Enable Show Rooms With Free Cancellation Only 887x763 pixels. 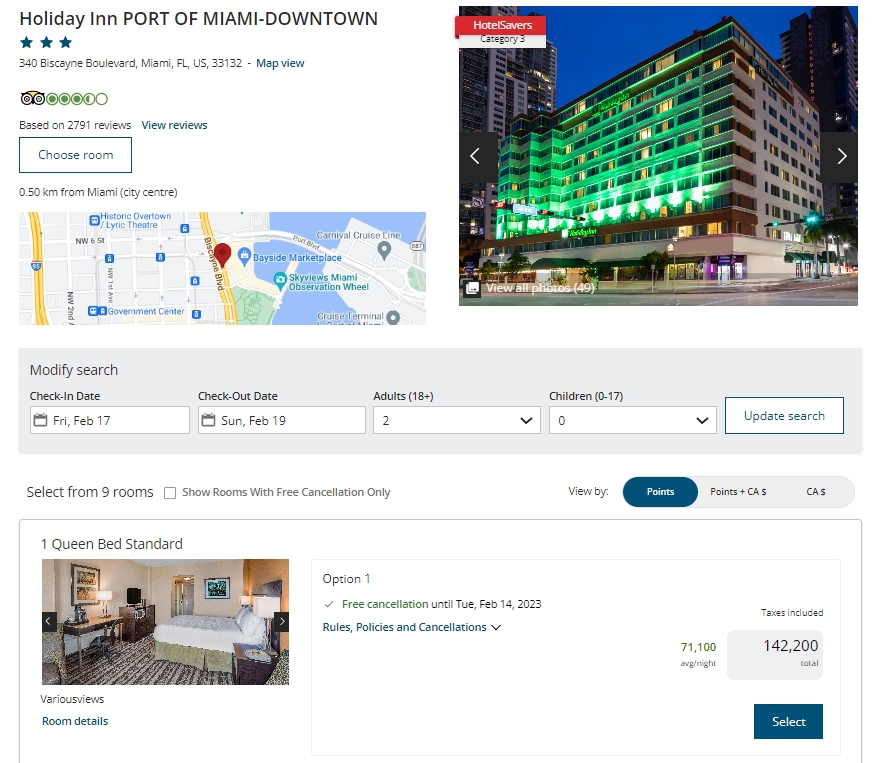(x=170, y=492)
